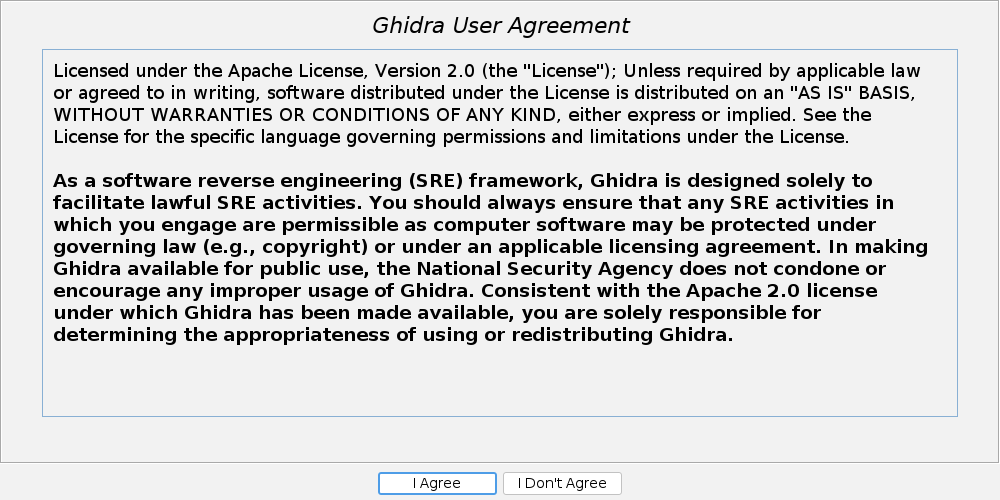The height and width of the screenshot is (500, 1000).
Task: Click the Ghidra User Agreement title
Action: (x=500, y=26)
